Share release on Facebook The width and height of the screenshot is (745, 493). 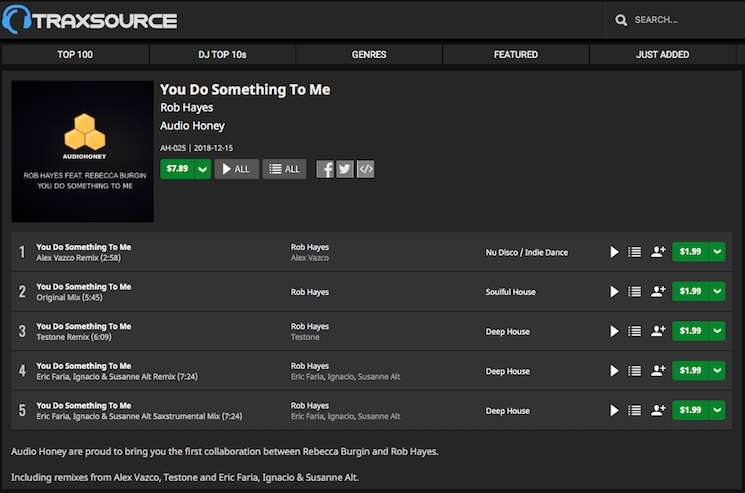point(325,169)
